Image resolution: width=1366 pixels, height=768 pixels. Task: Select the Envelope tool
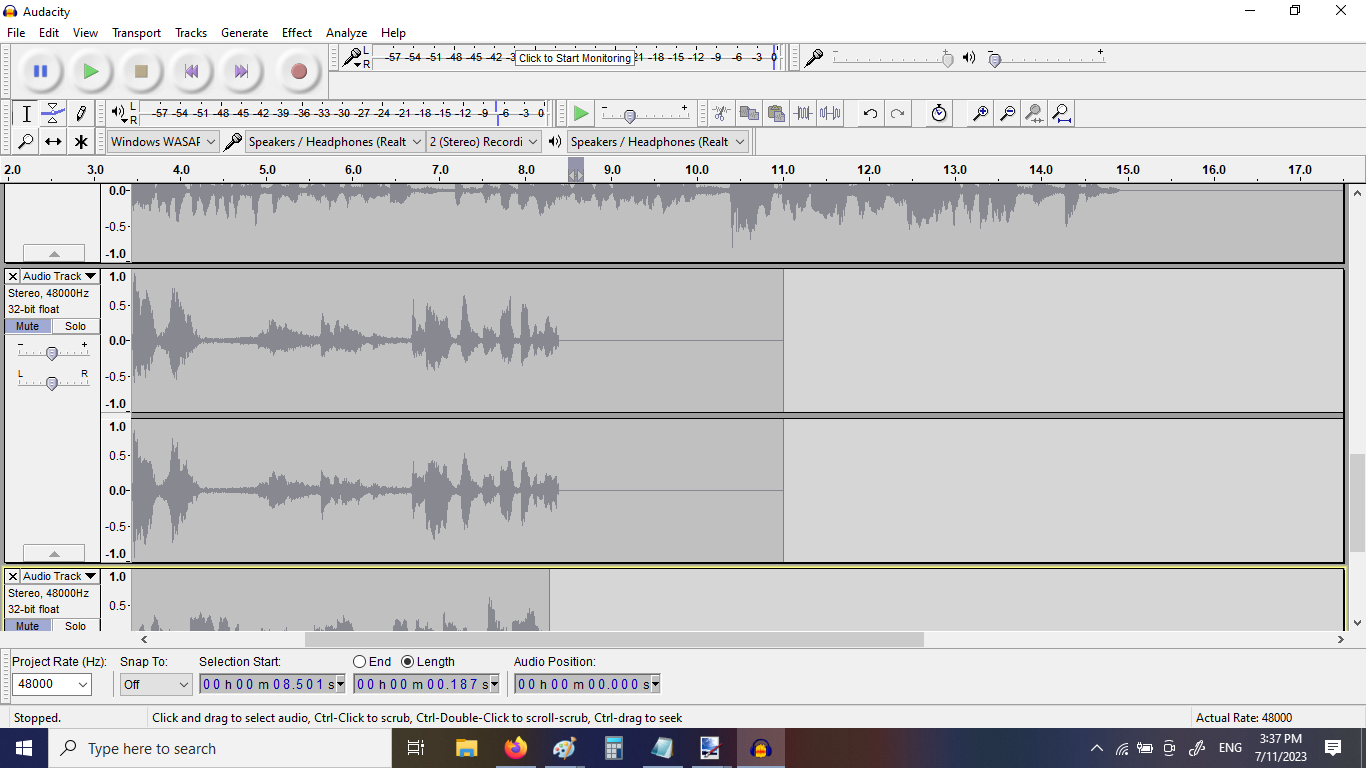pos(54,113)
